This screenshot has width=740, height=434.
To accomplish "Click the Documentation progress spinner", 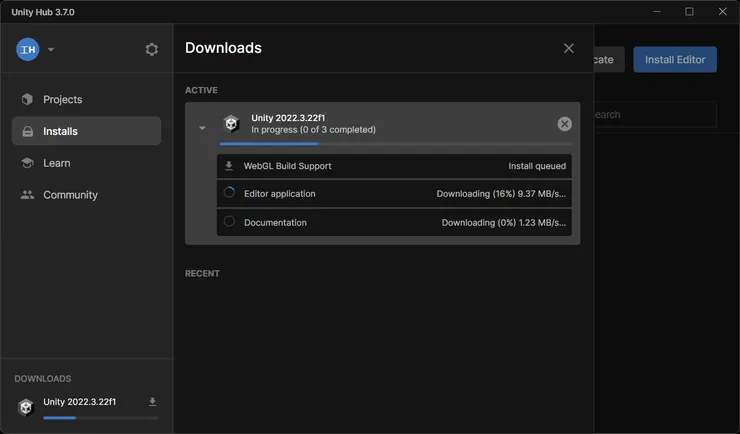I will [229, 222].
